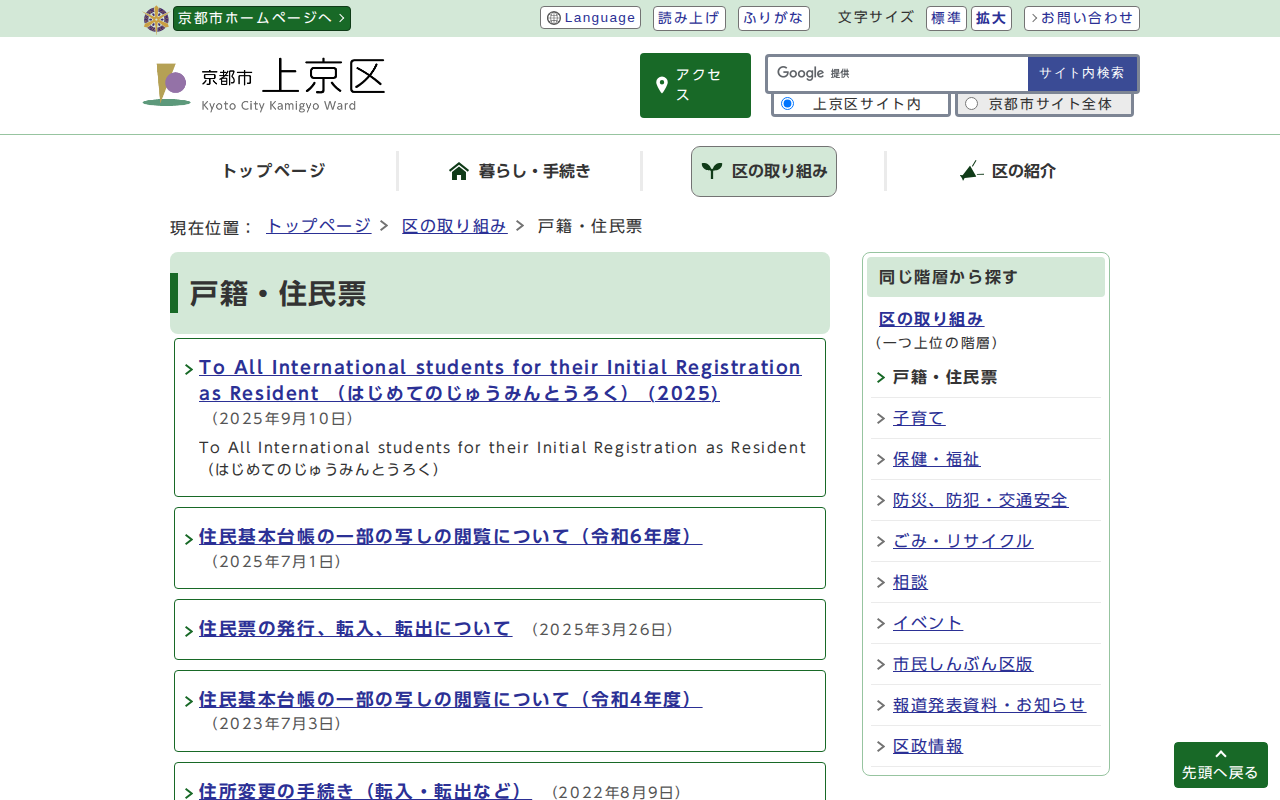Select the 京都市サイト全体 radio button
The width and height of the screenshot is (1280, 800).
click(x=971, y=104)
